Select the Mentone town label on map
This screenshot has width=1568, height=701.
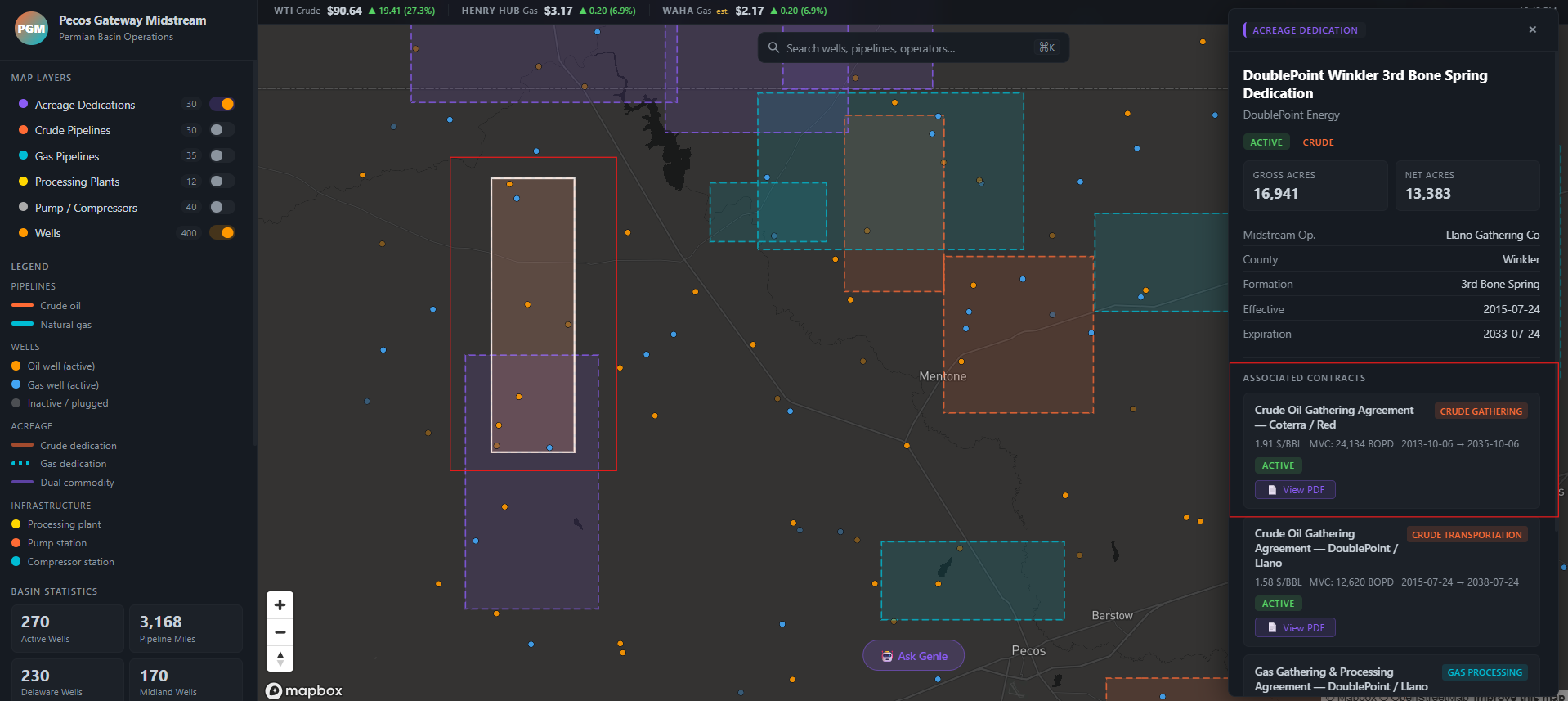click(x=943, y=376)
